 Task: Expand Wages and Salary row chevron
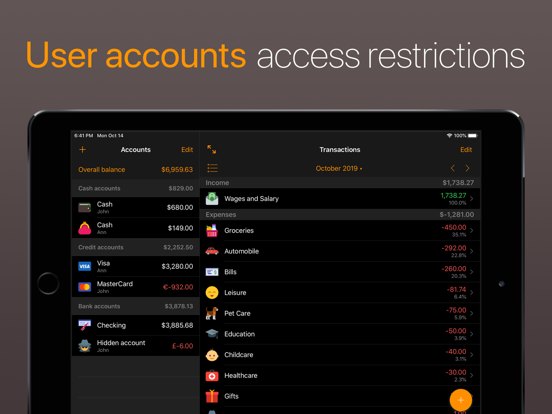(x=472, y=199)
